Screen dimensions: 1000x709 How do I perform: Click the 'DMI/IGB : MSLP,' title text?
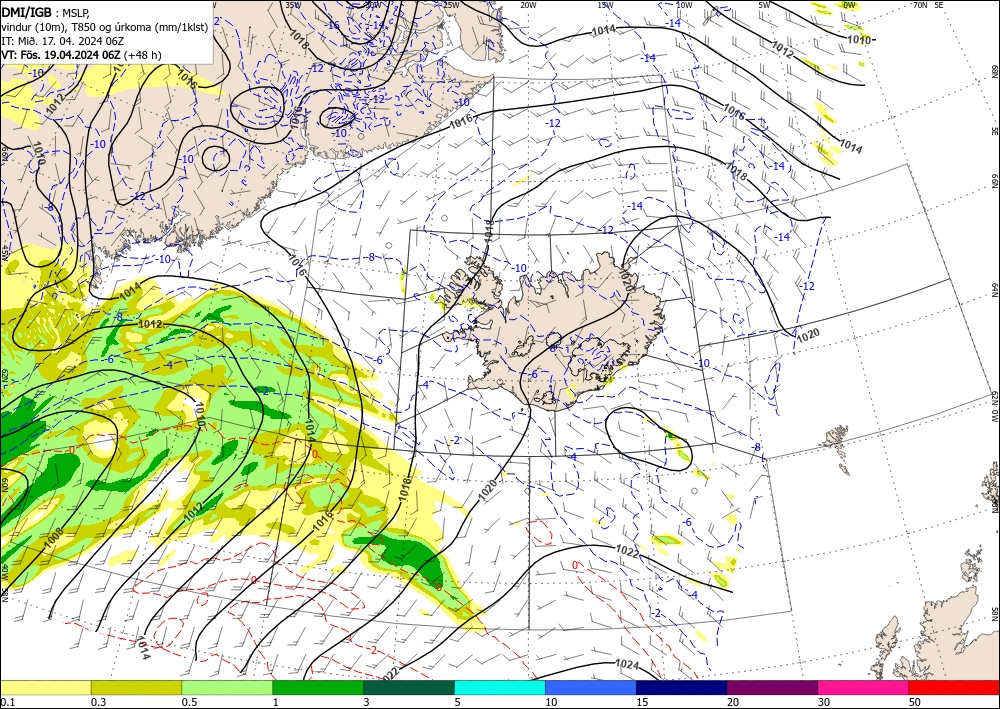tap(47, 12)
